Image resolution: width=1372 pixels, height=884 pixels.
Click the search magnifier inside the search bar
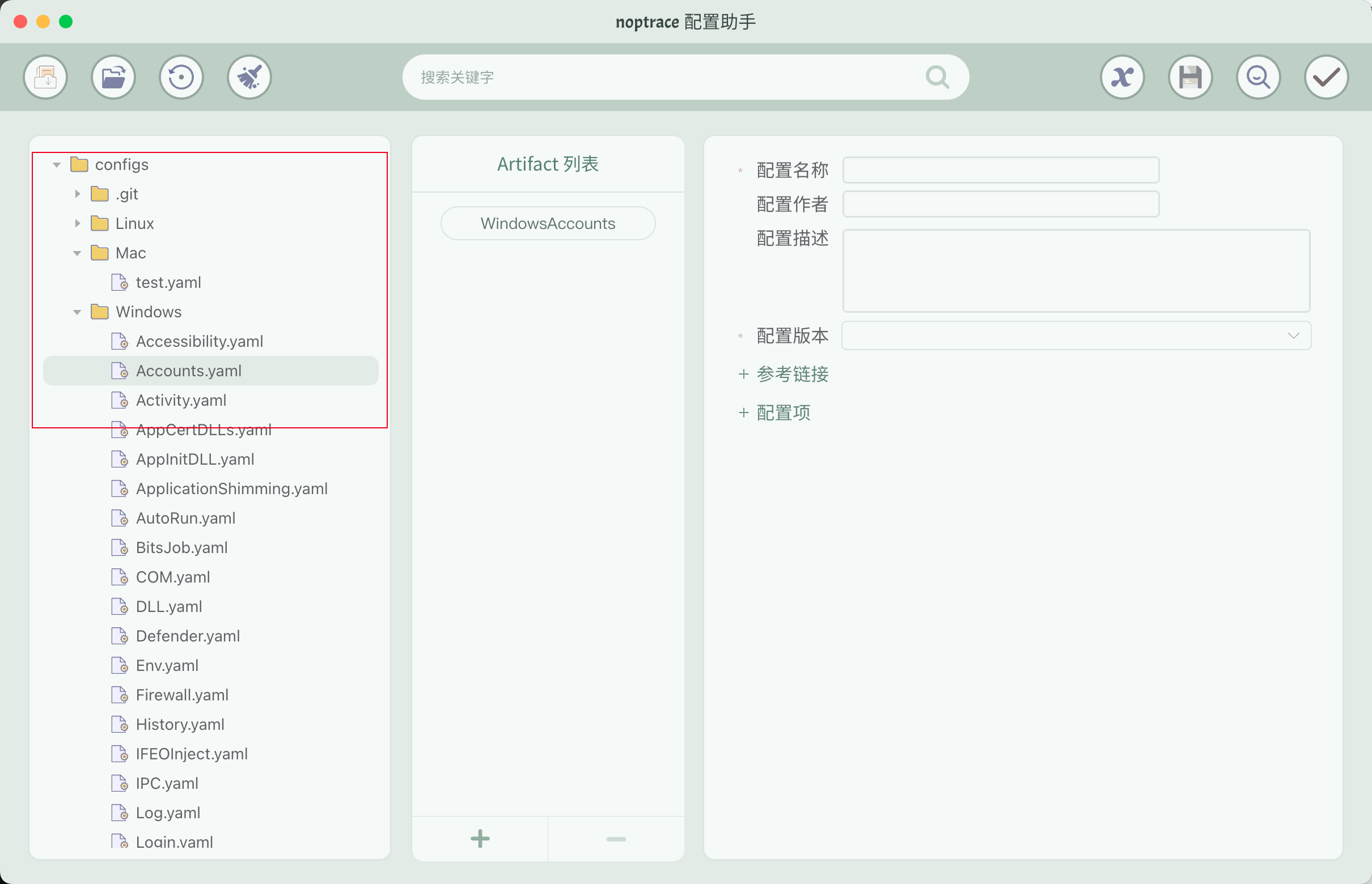tap(937, 76)
